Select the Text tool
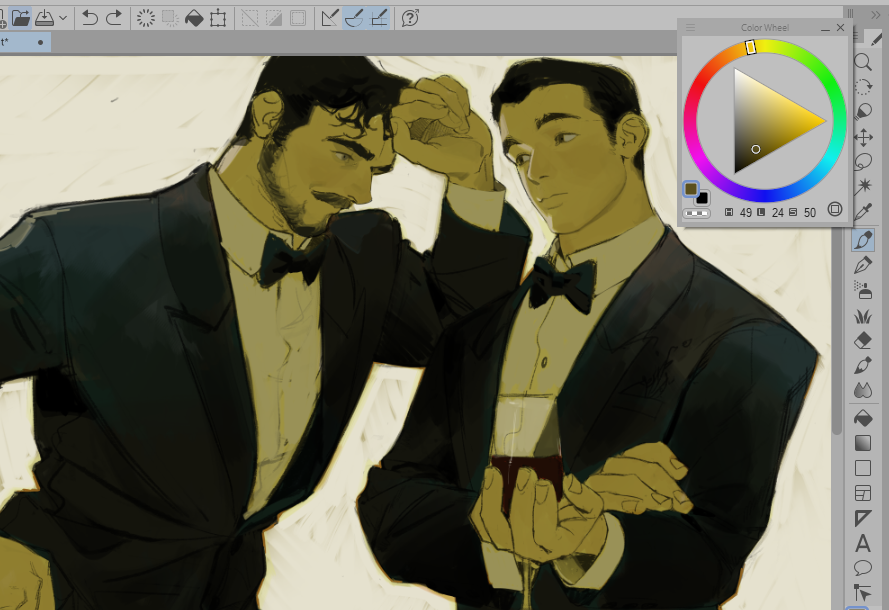 point(863,543)
